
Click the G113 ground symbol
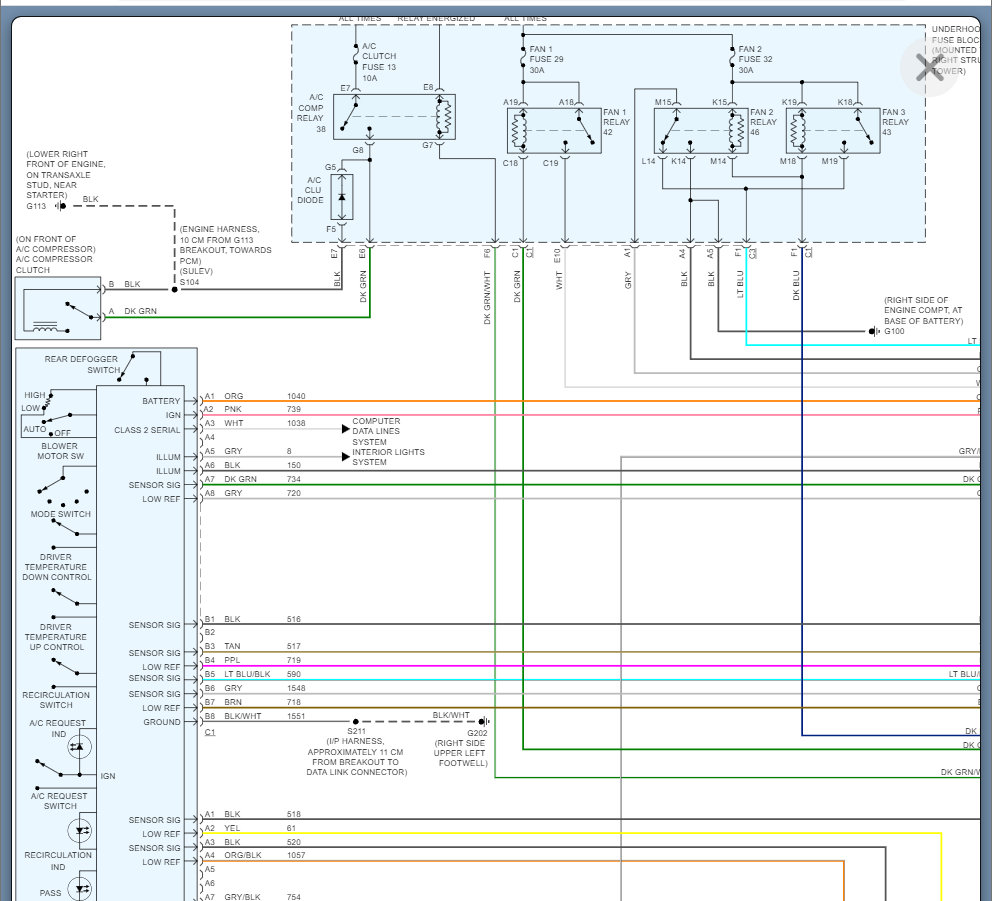click(x=60, y=206)
